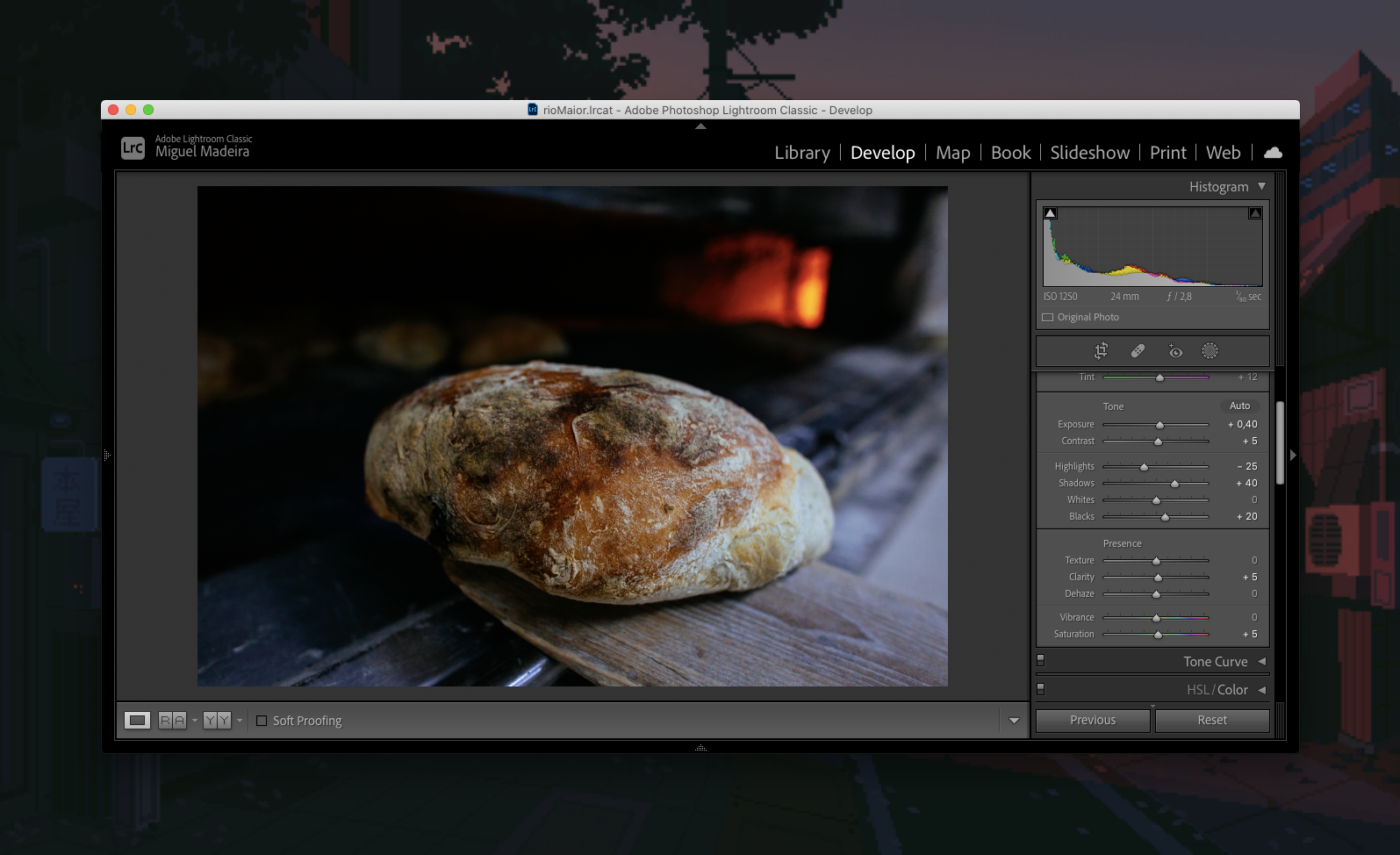Open the toolbar content dropdown arrow
This screenshot has width=1400, height=855.
pyautogui.click(x=1014, y=721)
